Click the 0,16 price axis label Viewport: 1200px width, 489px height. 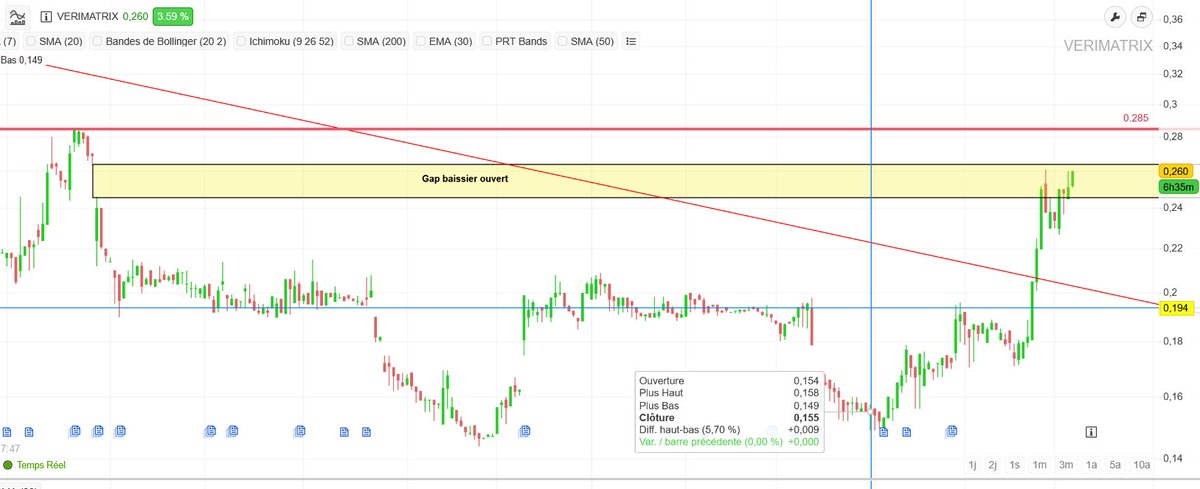(x=1173, y=397)
